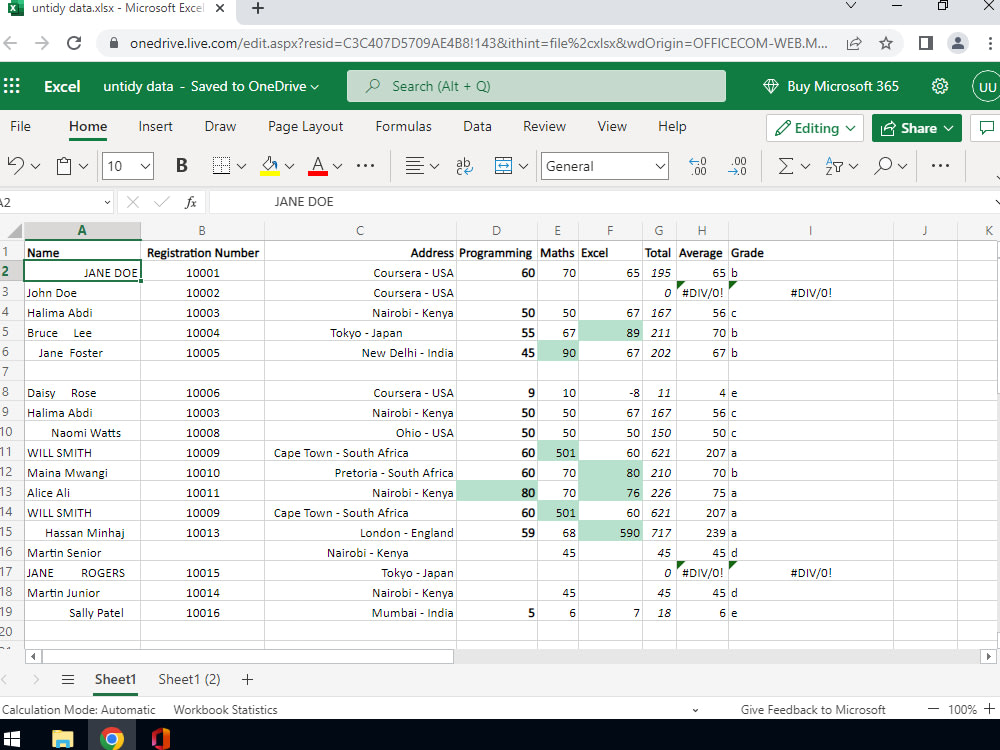Open the font color dropdown arrow

(338, 166)
